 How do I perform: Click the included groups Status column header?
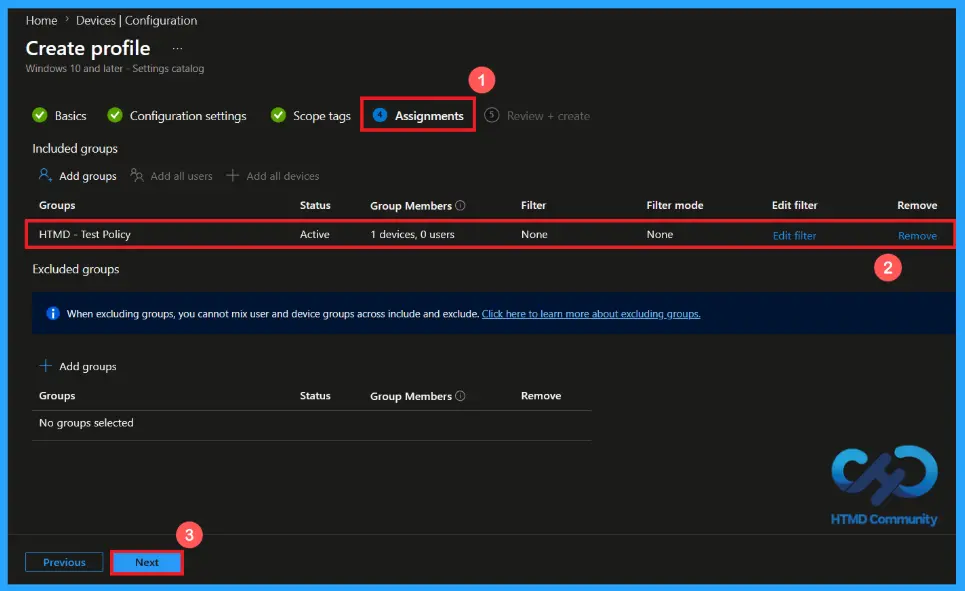[315, 205]
